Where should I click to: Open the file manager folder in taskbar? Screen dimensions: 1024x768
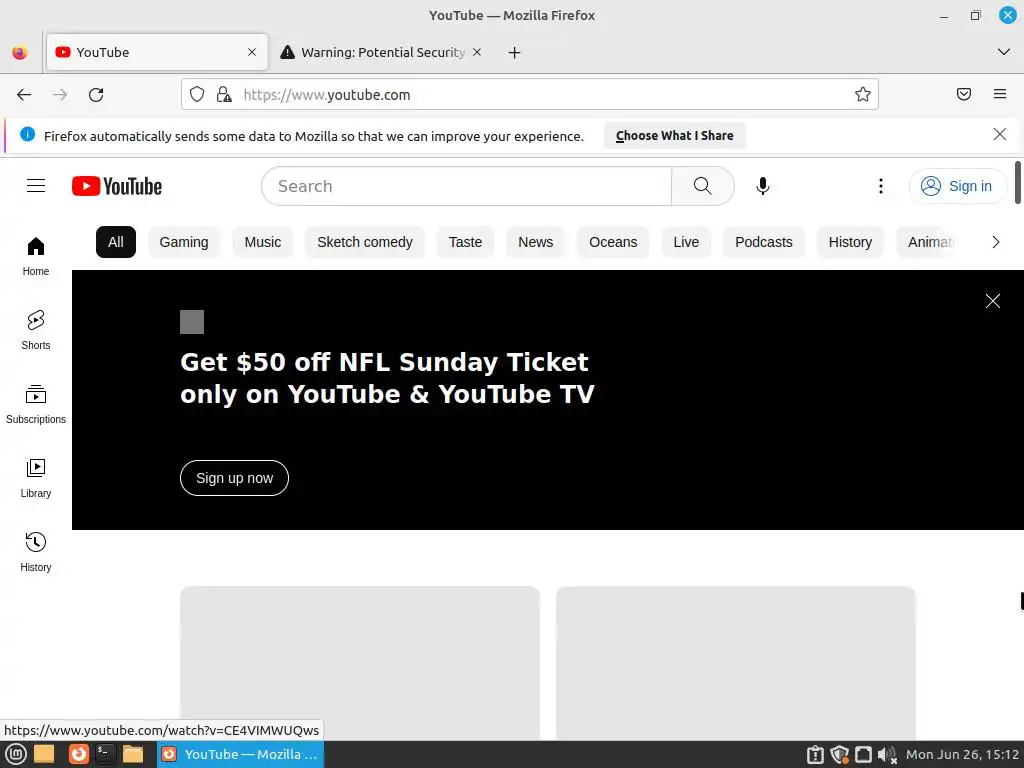133,754
